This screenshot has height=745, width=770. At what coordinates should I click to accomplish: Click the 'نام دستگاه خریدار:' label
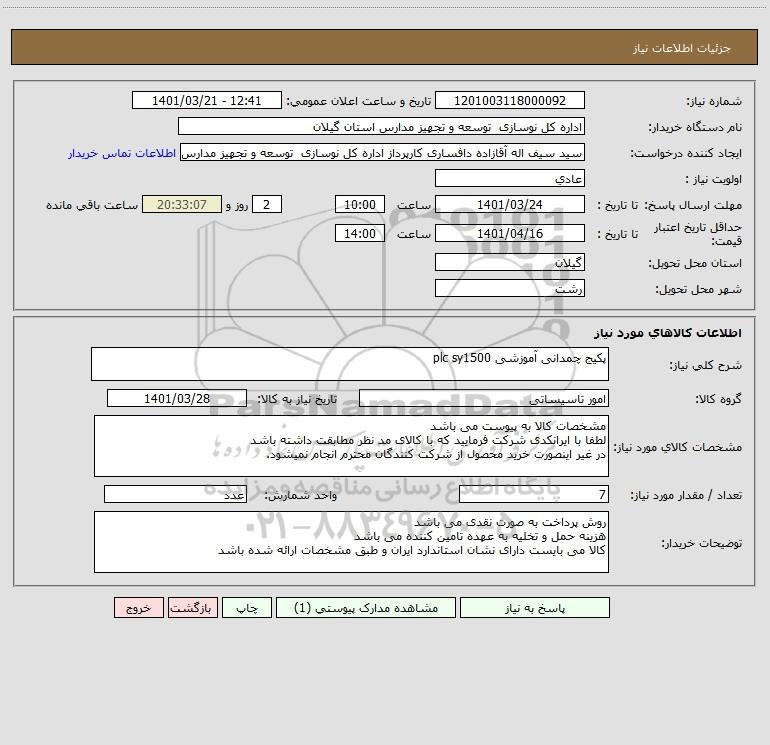pos(695,127)
